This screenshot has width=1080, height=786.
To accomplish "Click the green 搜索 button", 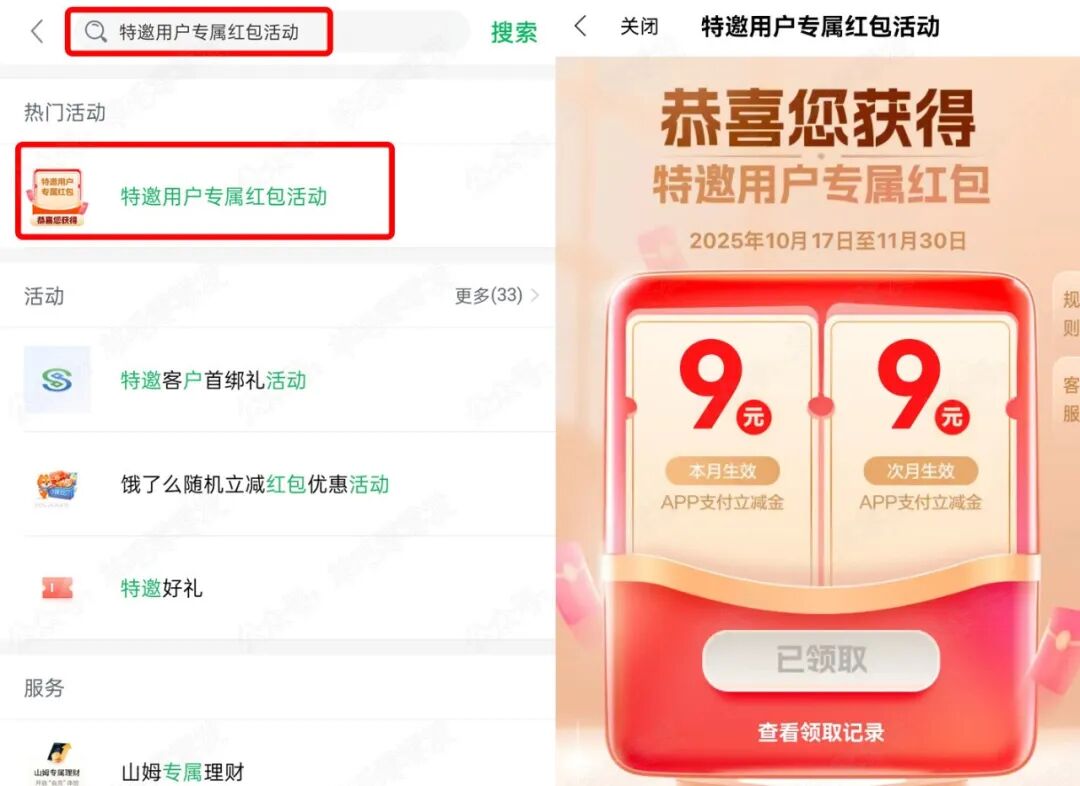I will (514, 32).
